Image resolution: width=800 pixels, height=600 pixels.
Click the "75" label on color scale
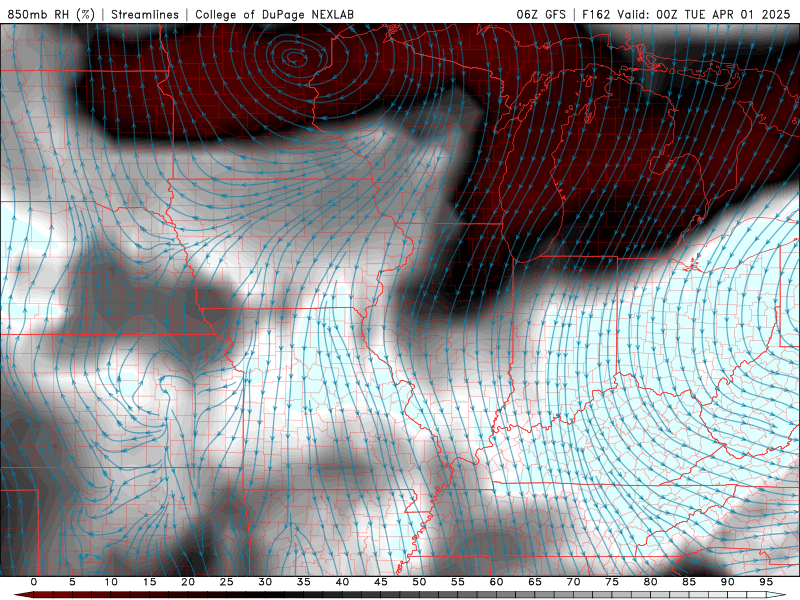pyautogui.click(x=612, y=582)
